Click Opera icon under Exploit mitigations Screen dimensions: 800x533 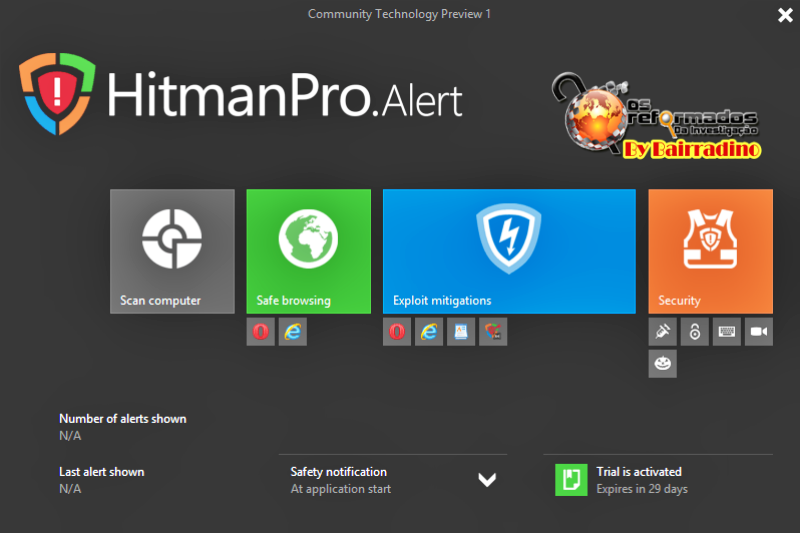(x=397, y=332)
